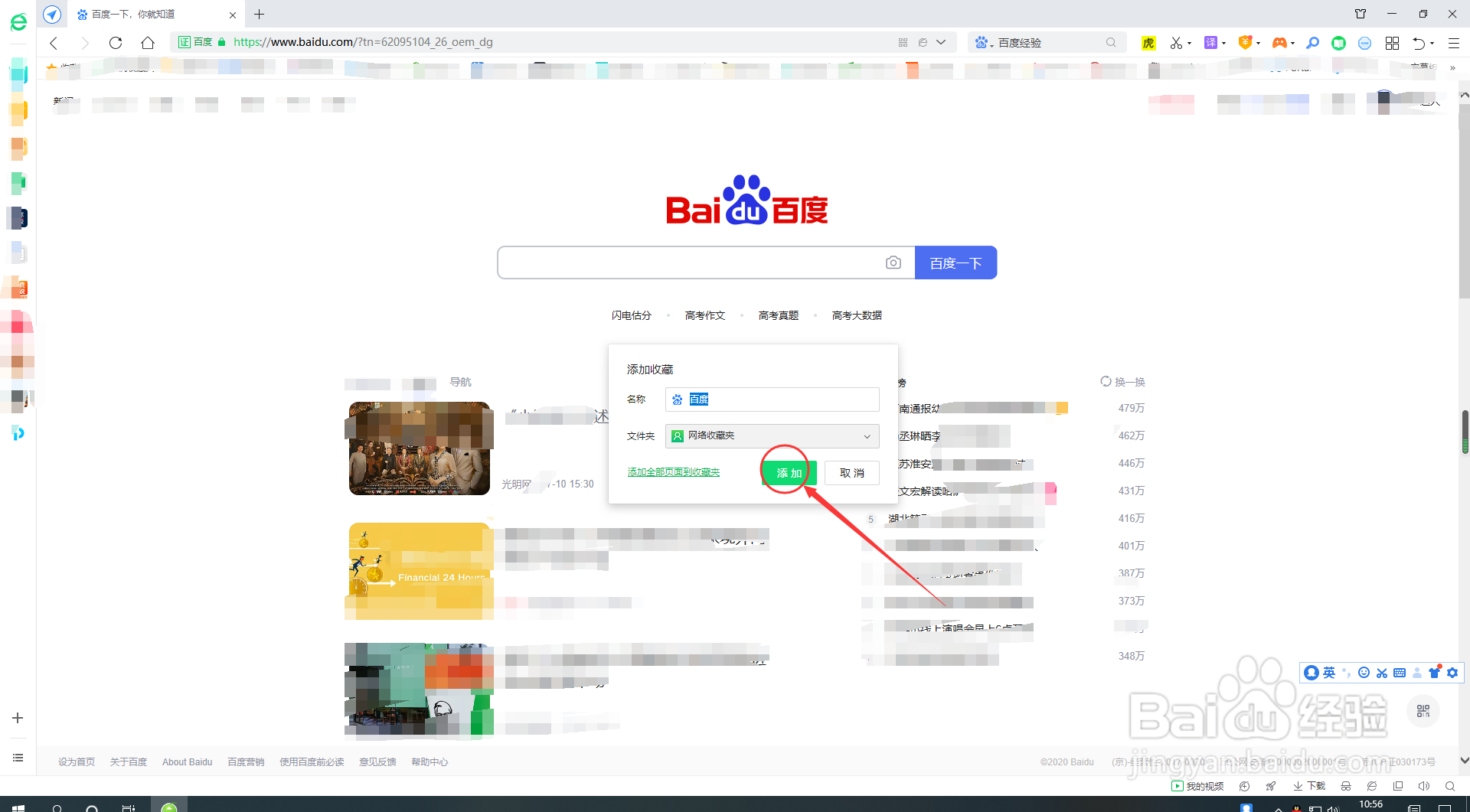The image size is (1470, 812).
Task: Click the yellow 虎 extension icon
Action: 1148,43
